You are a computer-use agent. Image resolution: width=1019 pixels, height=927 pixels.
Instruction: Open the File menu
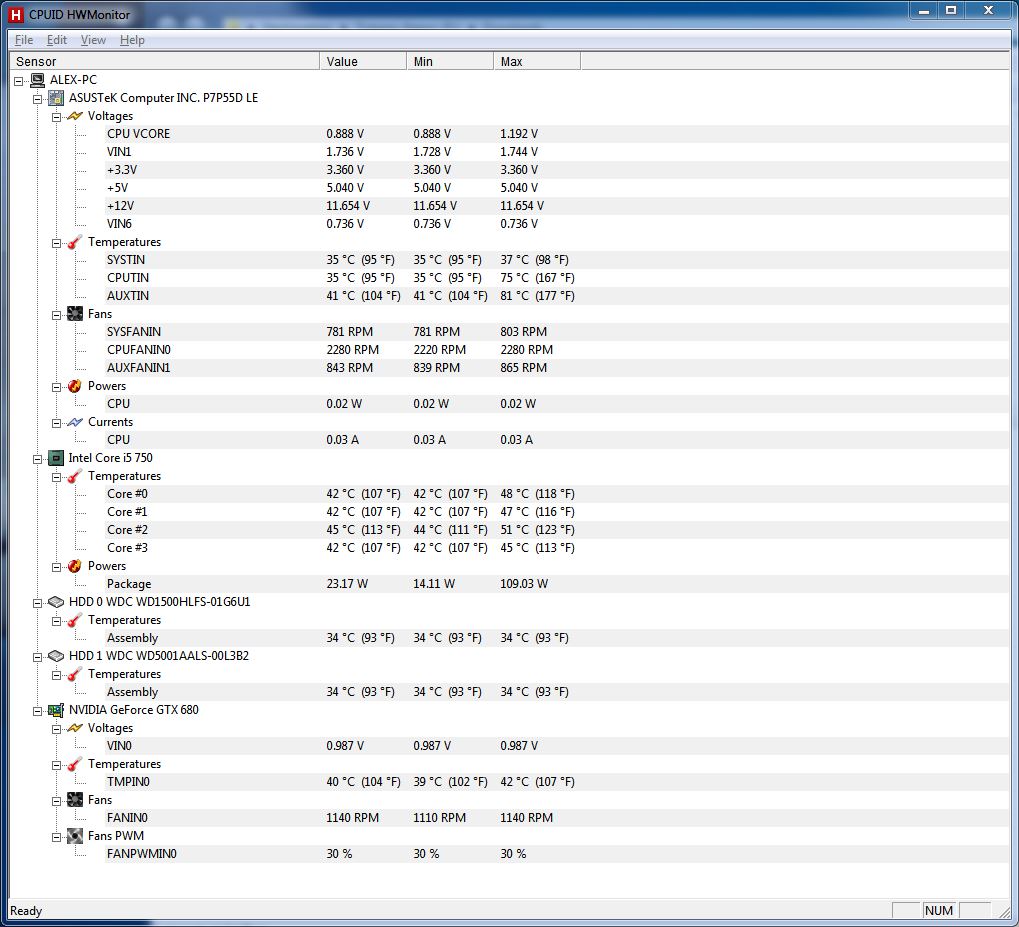(x=24, y=40)
